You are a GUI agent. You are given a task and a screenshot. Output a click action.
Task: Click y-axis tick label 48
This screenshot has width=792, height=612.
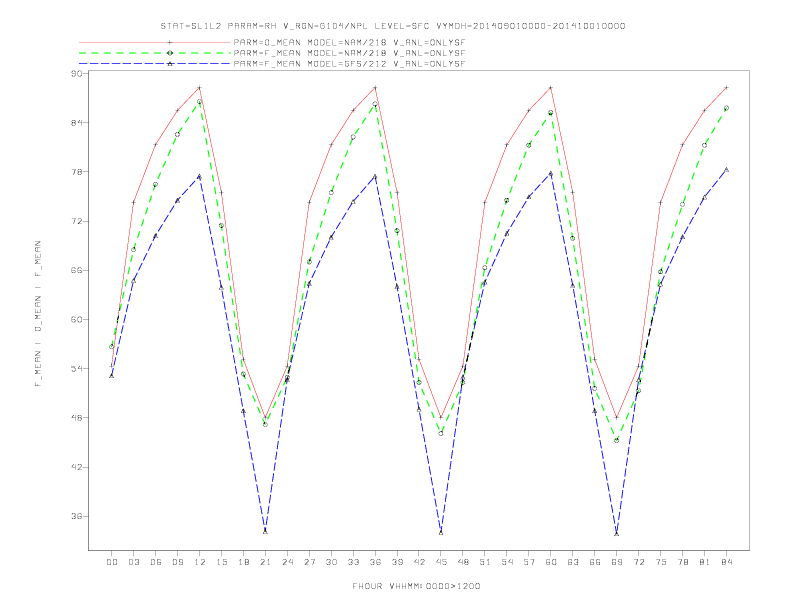[77, 418]
